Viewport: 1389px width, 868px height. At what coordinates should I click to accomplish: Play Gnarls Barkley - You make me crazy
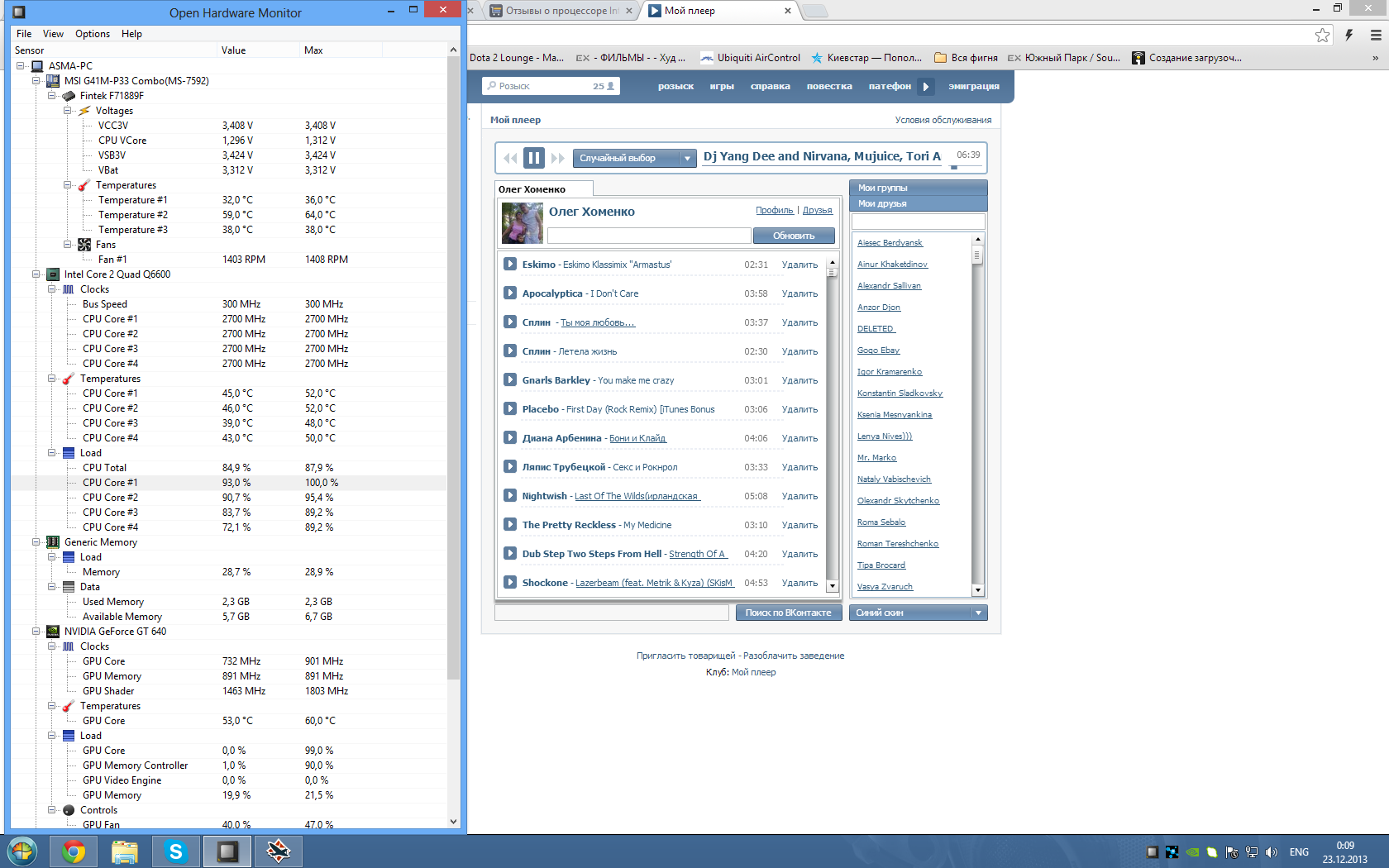point(510,379)
